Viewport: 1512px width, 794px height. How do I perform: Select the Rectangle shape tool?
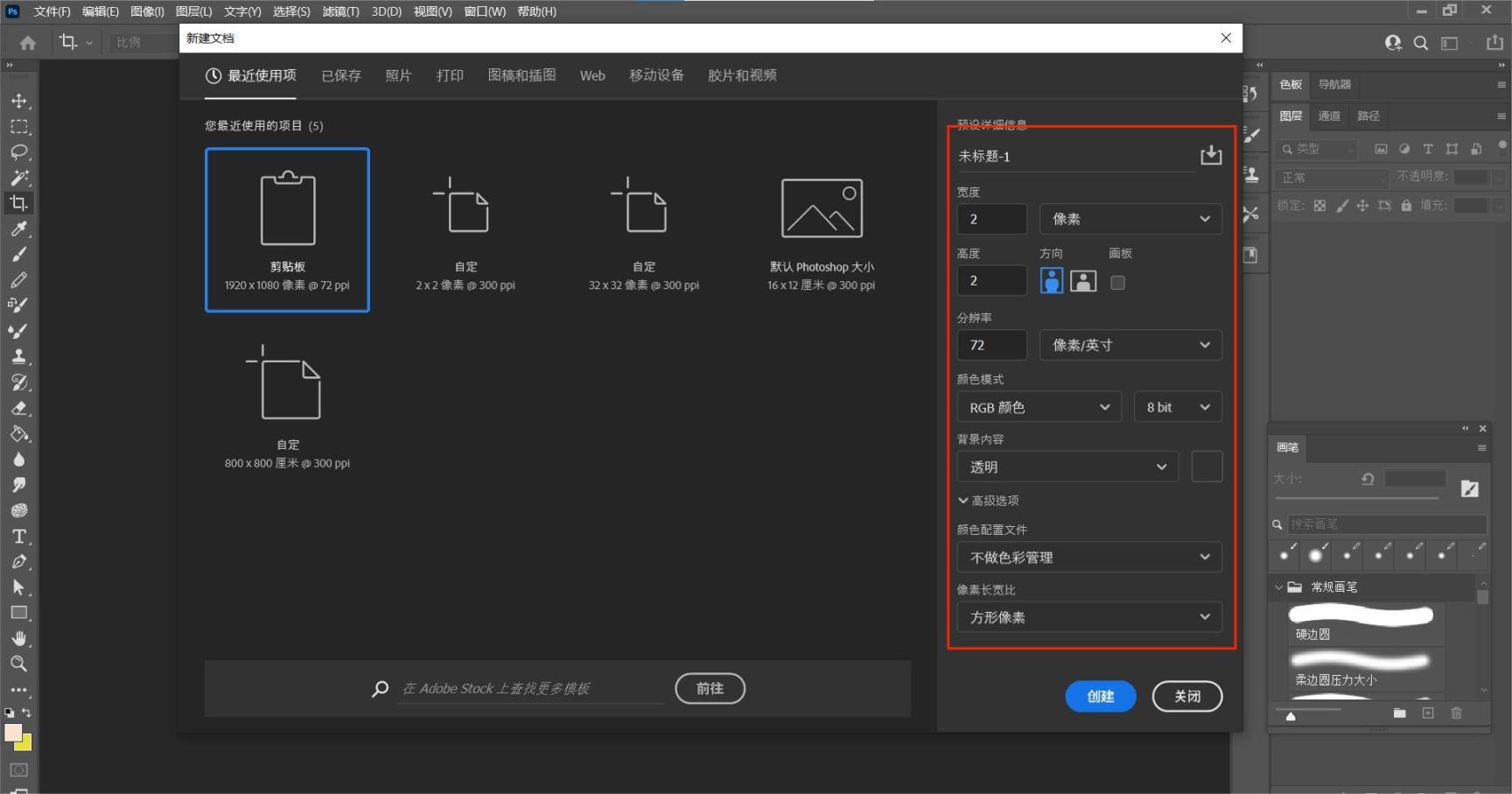point(18,613)
